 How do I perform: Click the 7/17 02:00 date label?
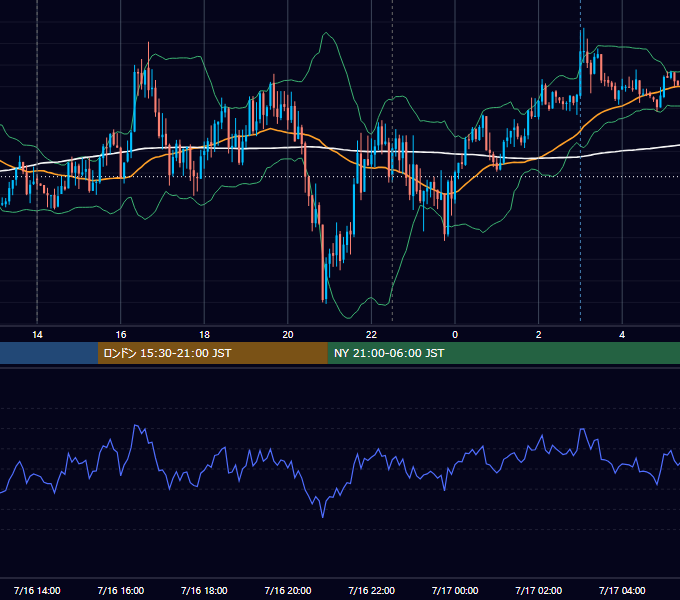[x=539, y=590]
